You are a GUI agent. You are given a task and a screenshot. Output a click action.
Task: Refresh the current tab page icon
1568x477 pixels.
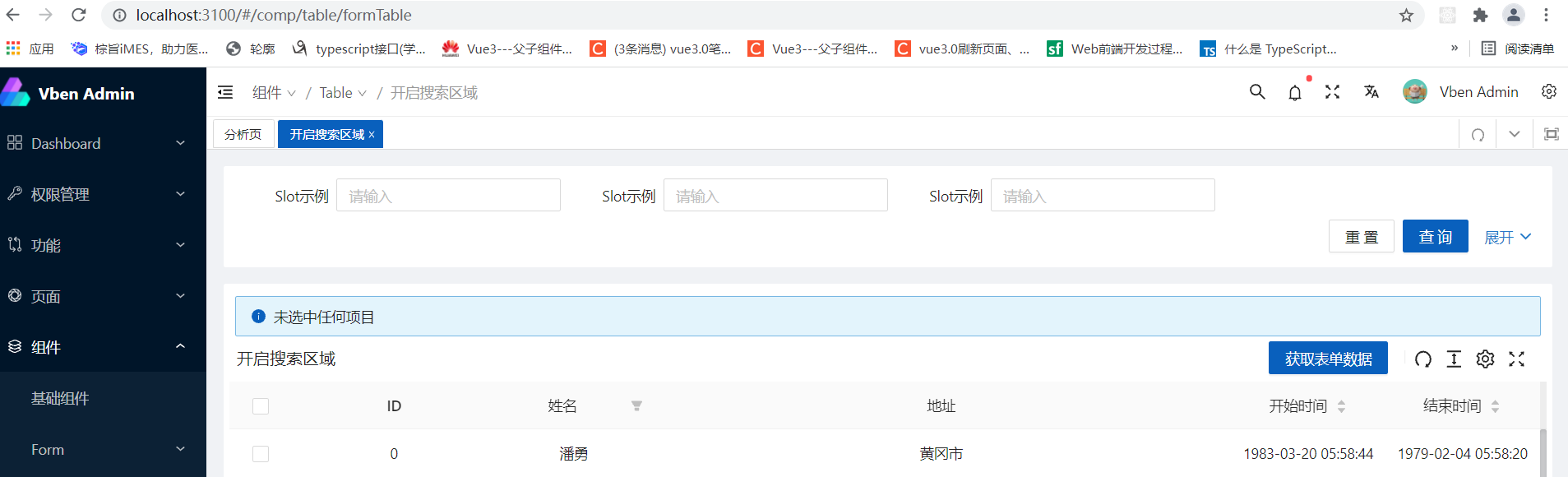pos(1478,134)
